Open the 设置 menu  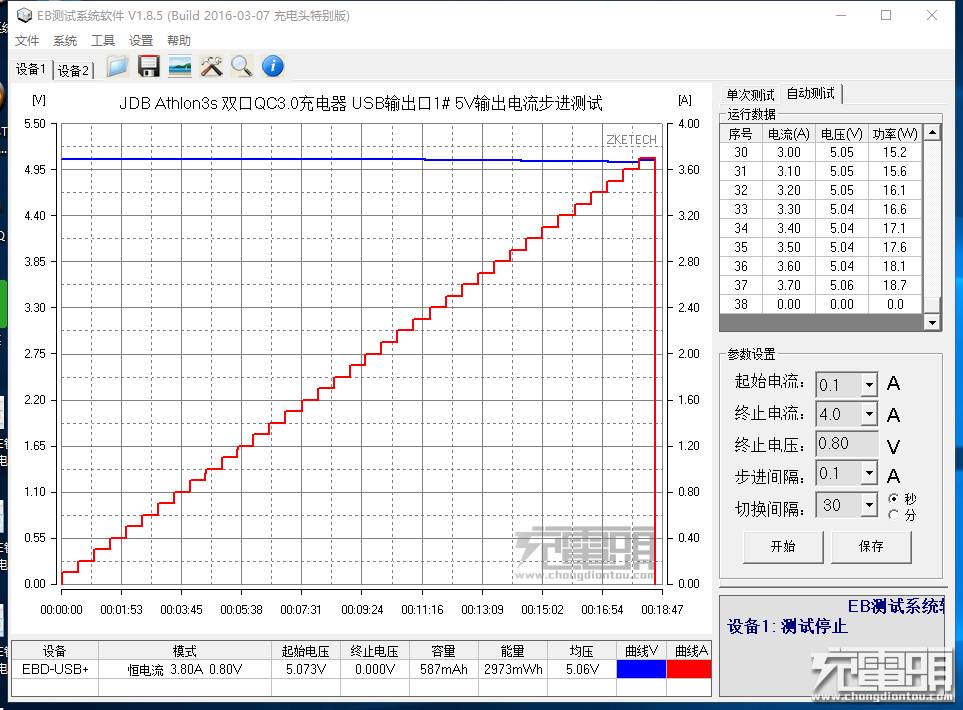(141, 41)
